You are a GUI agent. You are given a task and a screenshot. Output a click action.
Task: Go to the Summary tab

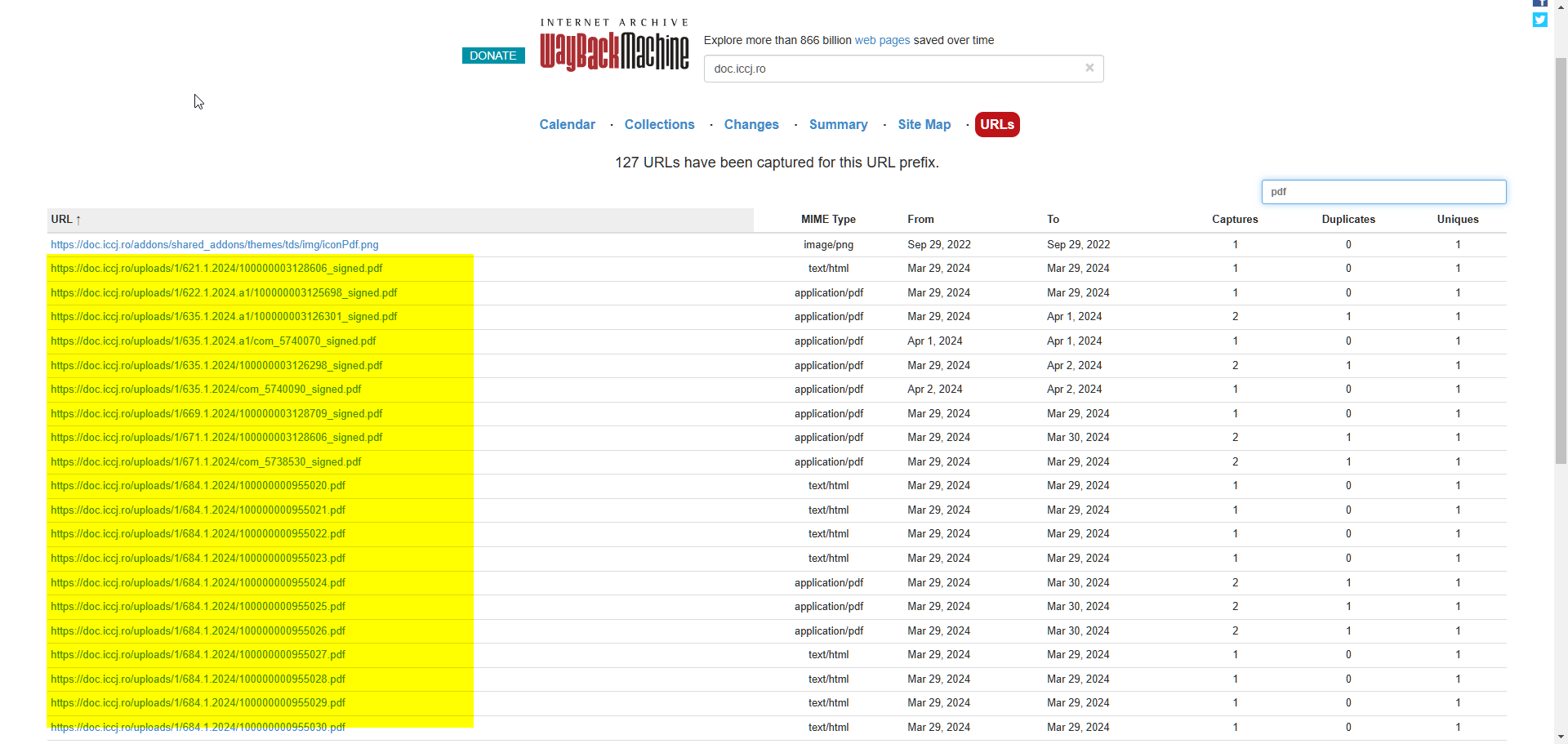(x=838, y=124)
